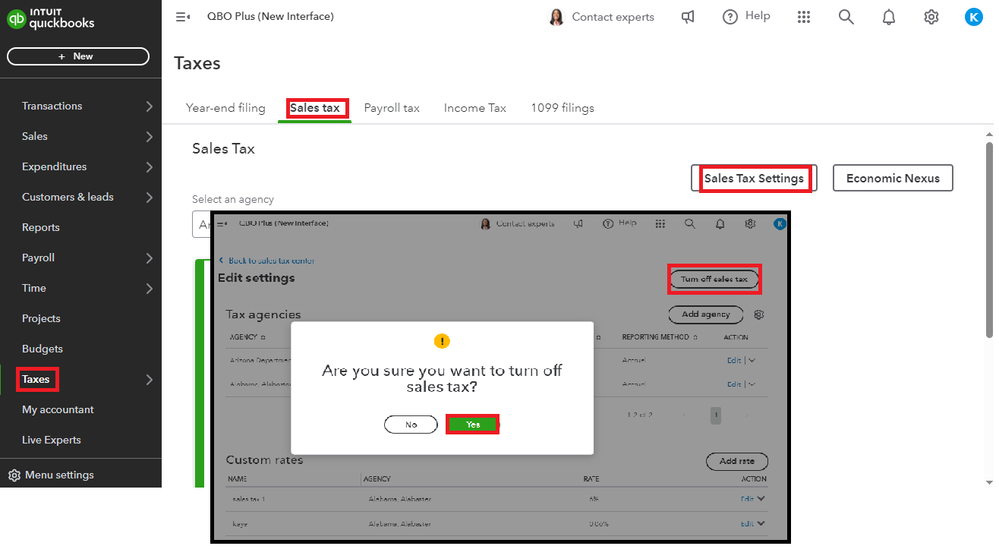
Task: Collapse the navigation menu via hamburger icon
Action: [x=183, y=17]
